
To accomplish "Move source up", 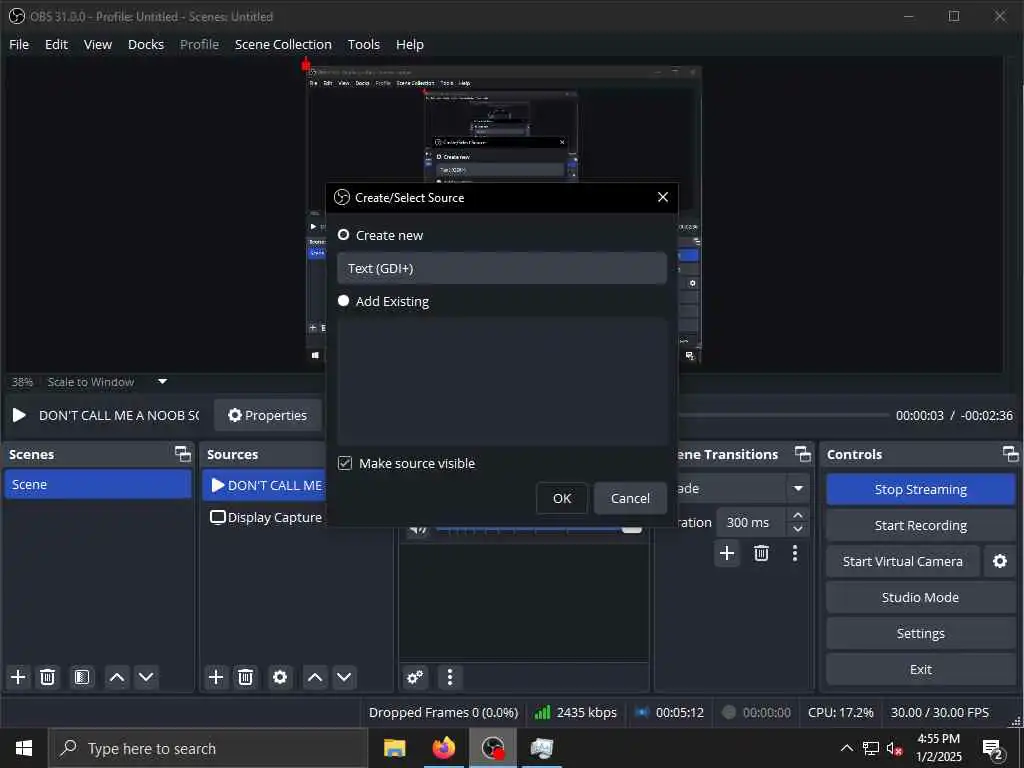I will click(315, 677).
